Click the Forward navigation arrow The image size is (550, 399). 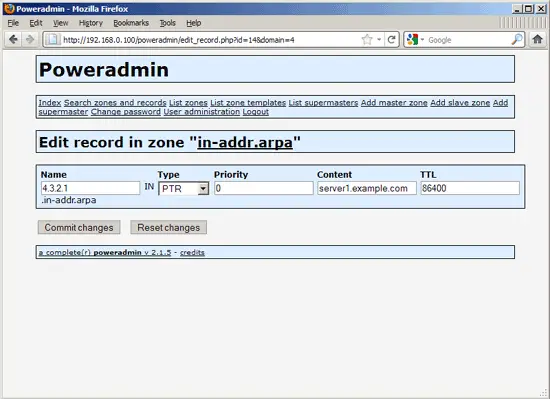pos(30,39)
